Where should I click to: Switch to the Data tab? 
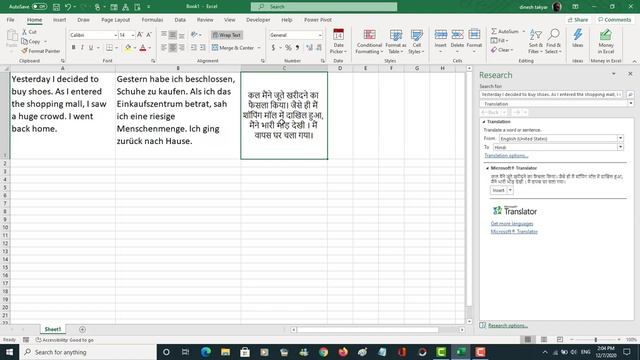pyautogui.click(x=180, y=20)
